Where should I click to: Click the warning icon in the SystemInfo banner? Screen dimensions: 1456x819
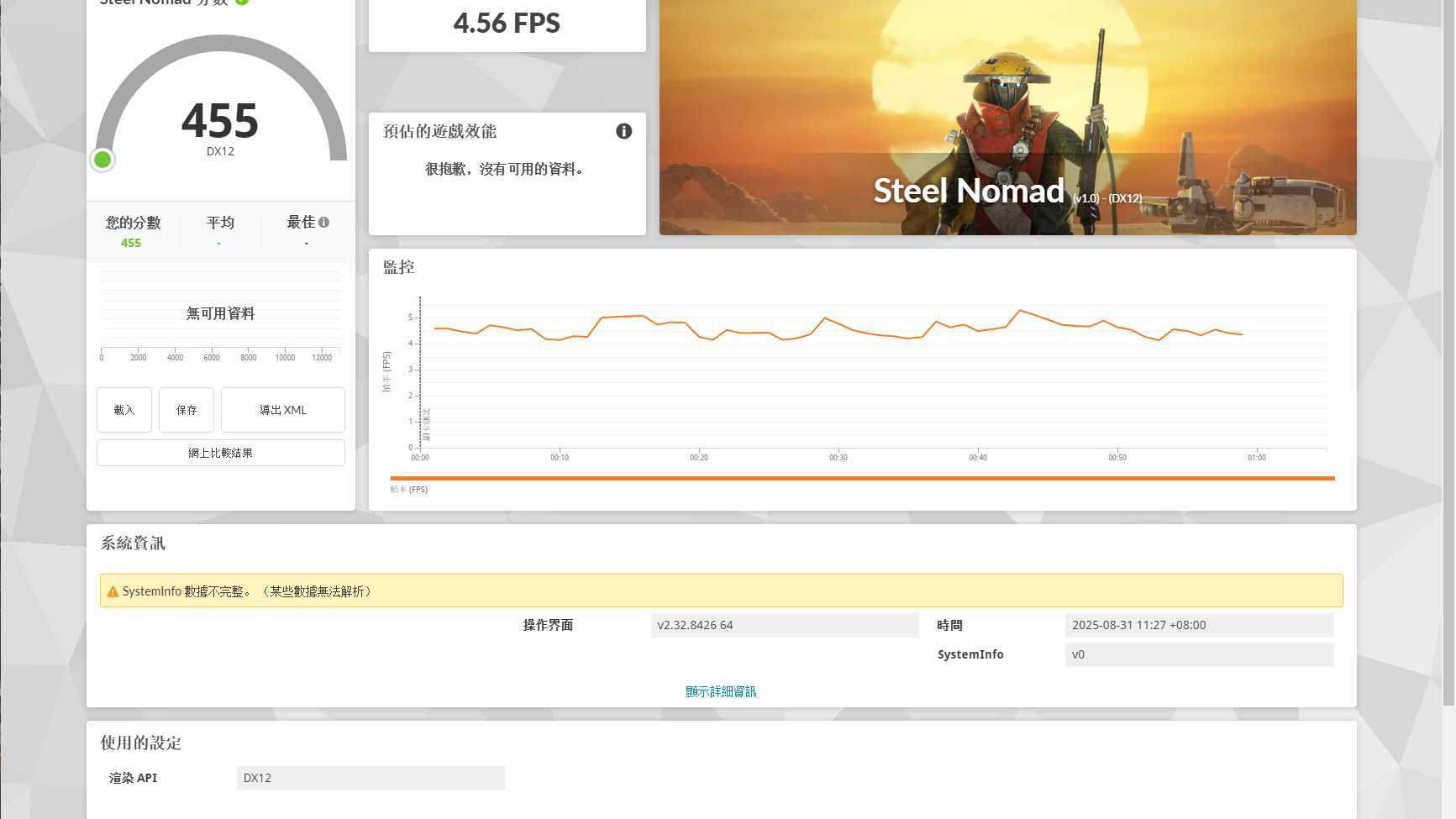pyautogui.click(x=113, y=591)
